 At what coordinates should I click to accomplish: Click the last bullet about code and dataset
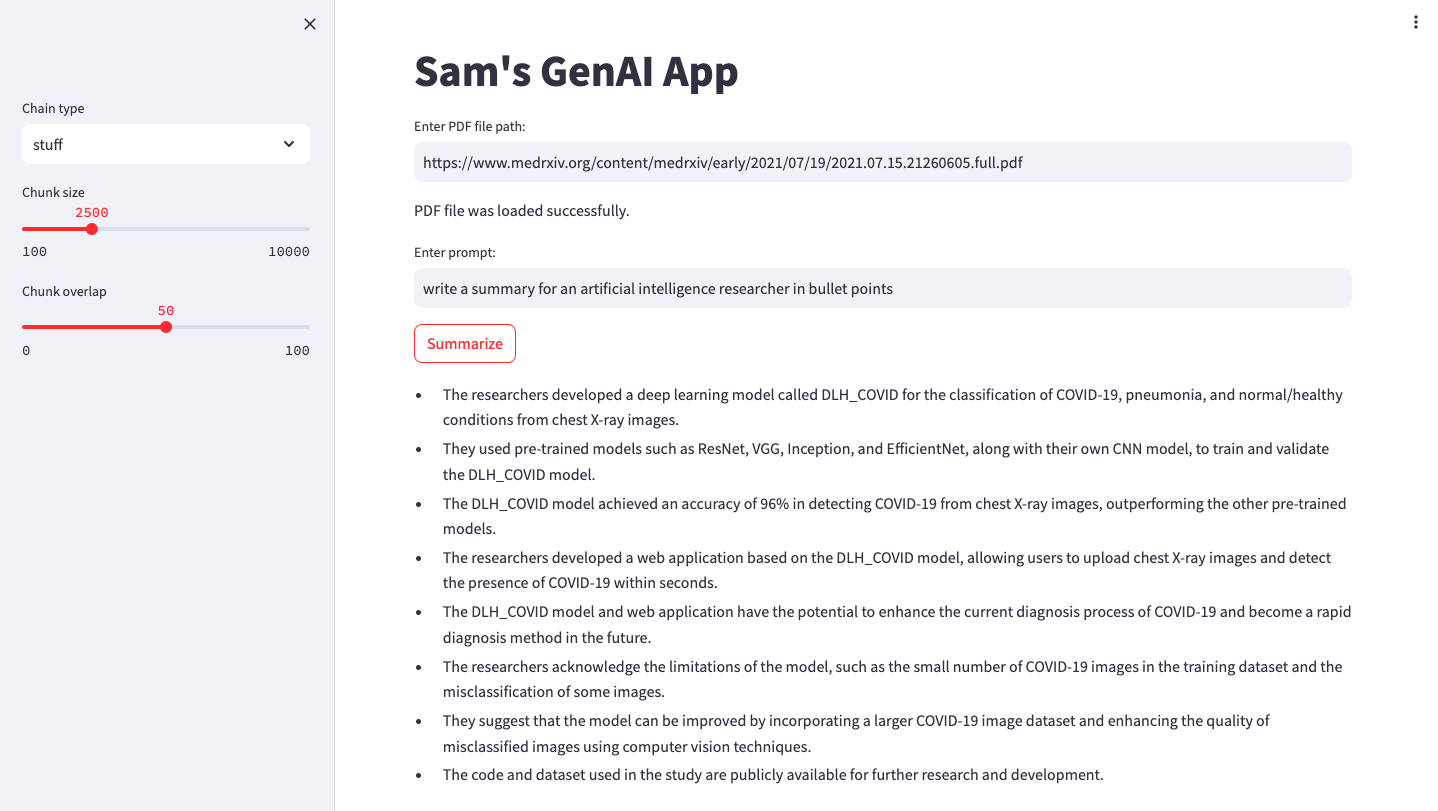[x=772, y=774]
